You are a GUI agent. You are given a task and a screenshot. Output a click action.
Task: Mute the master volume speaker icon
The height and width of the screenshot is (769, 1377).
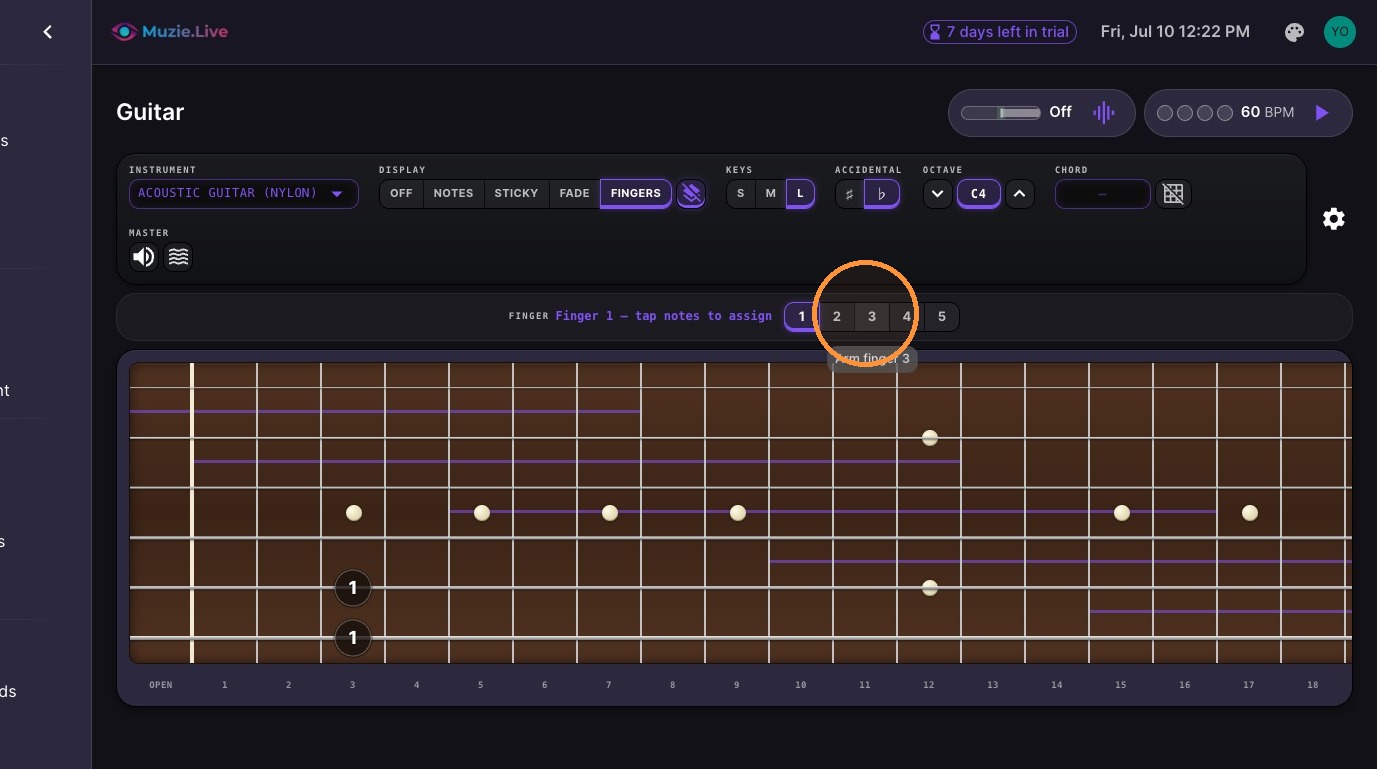(x=144, y=257)
